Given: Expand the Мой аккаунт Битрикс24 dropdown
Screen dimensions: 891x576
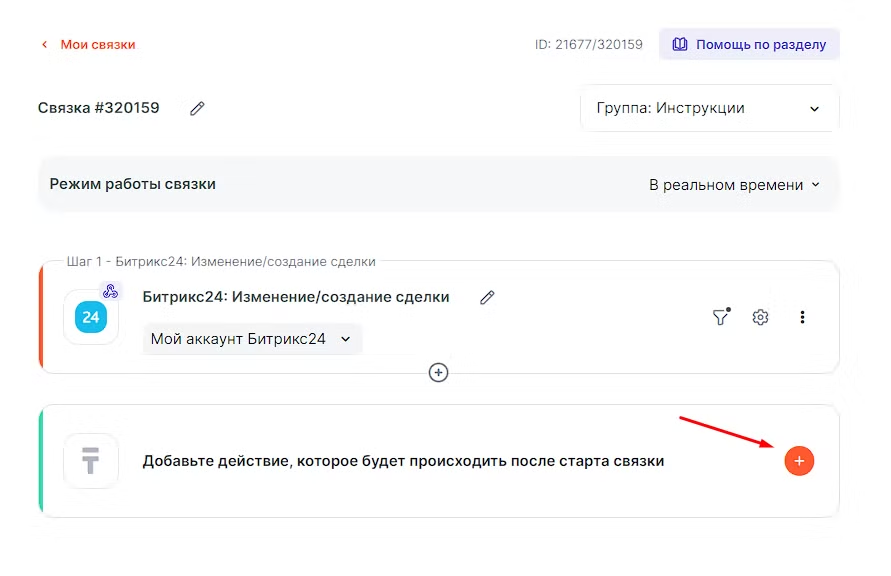Looking at the screenshot, I should tap(251, 339).
